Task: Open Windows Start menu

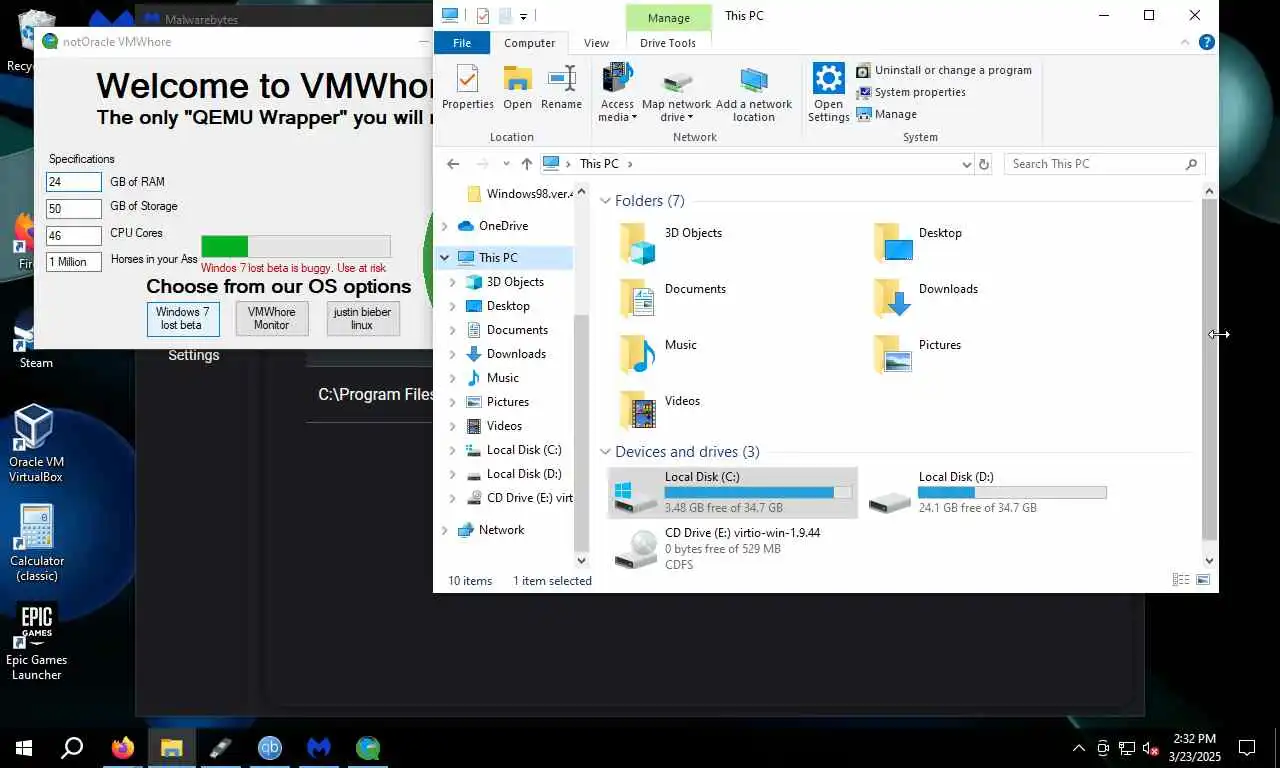Action: 24,747
